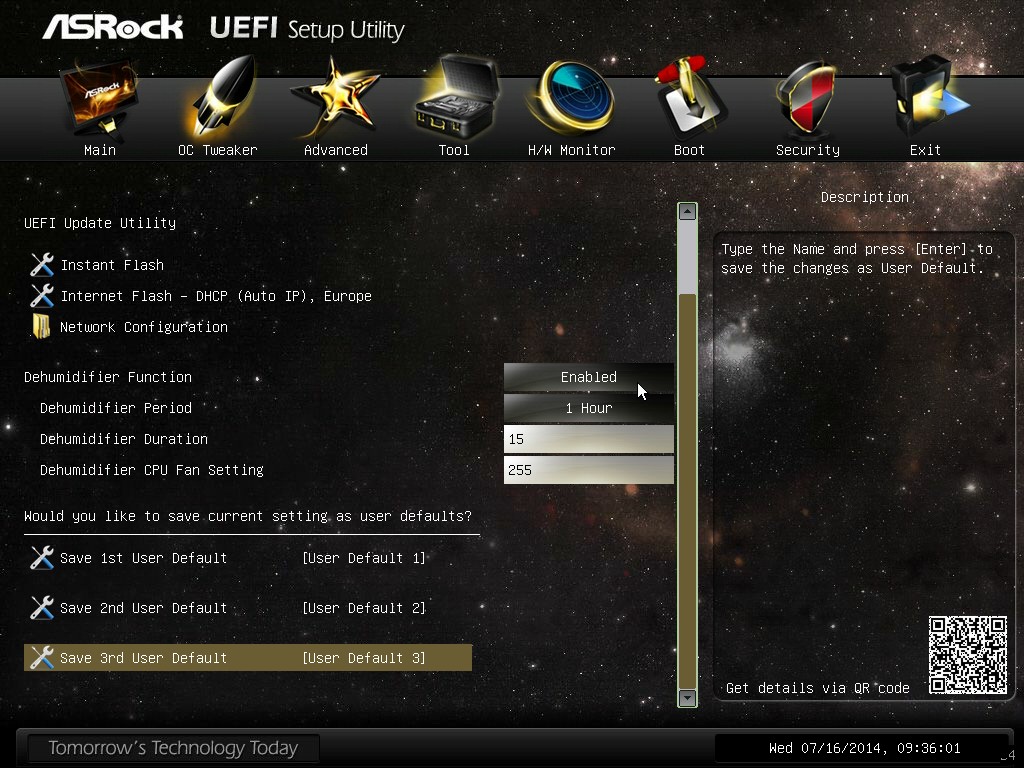The width and height of the screenshot is (1024, 768).
Task: Click the date and time display
Action: 864,748
